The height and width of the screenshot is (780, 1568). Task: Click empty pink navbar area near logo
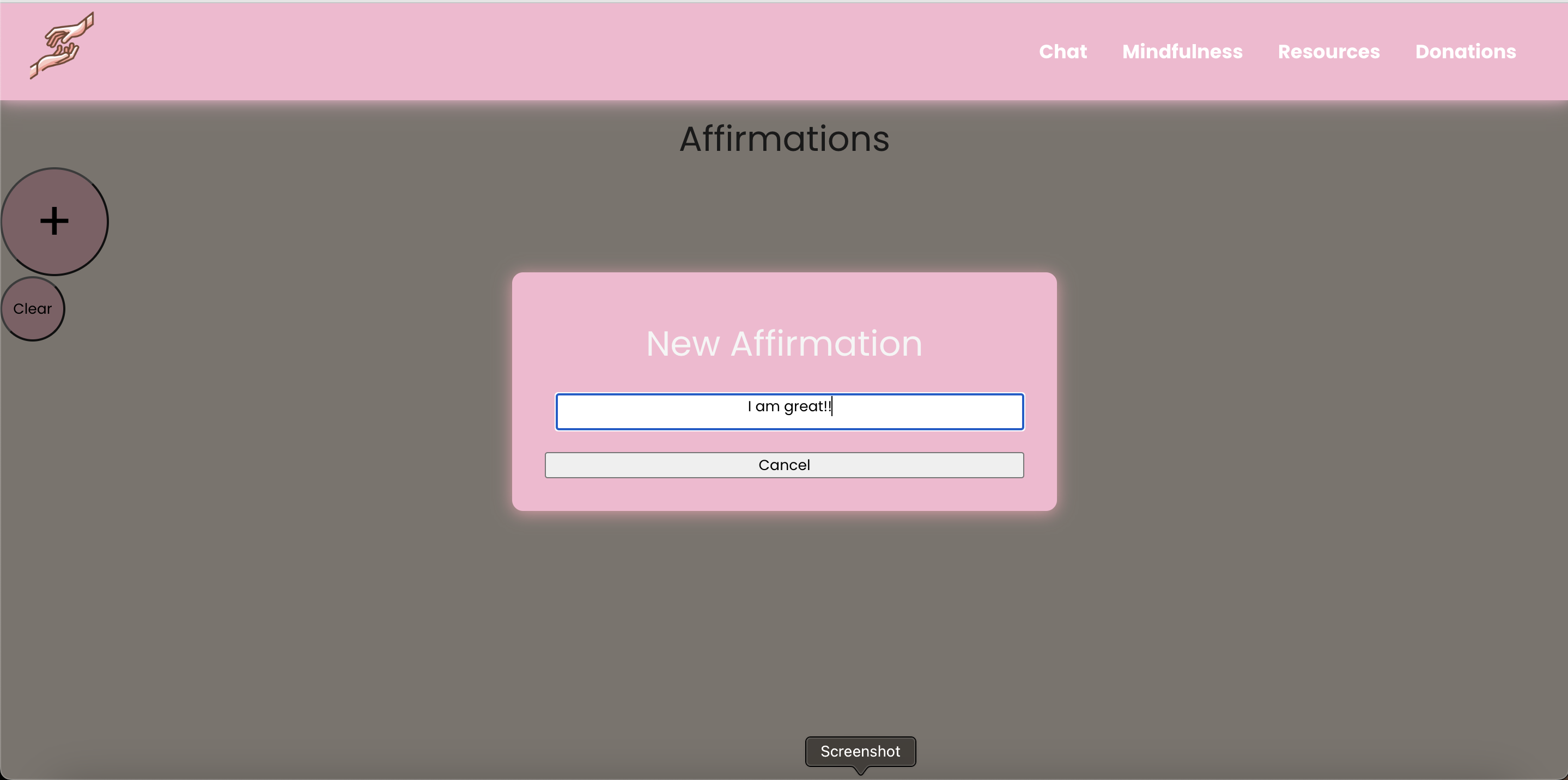click(x=365, y=52)
